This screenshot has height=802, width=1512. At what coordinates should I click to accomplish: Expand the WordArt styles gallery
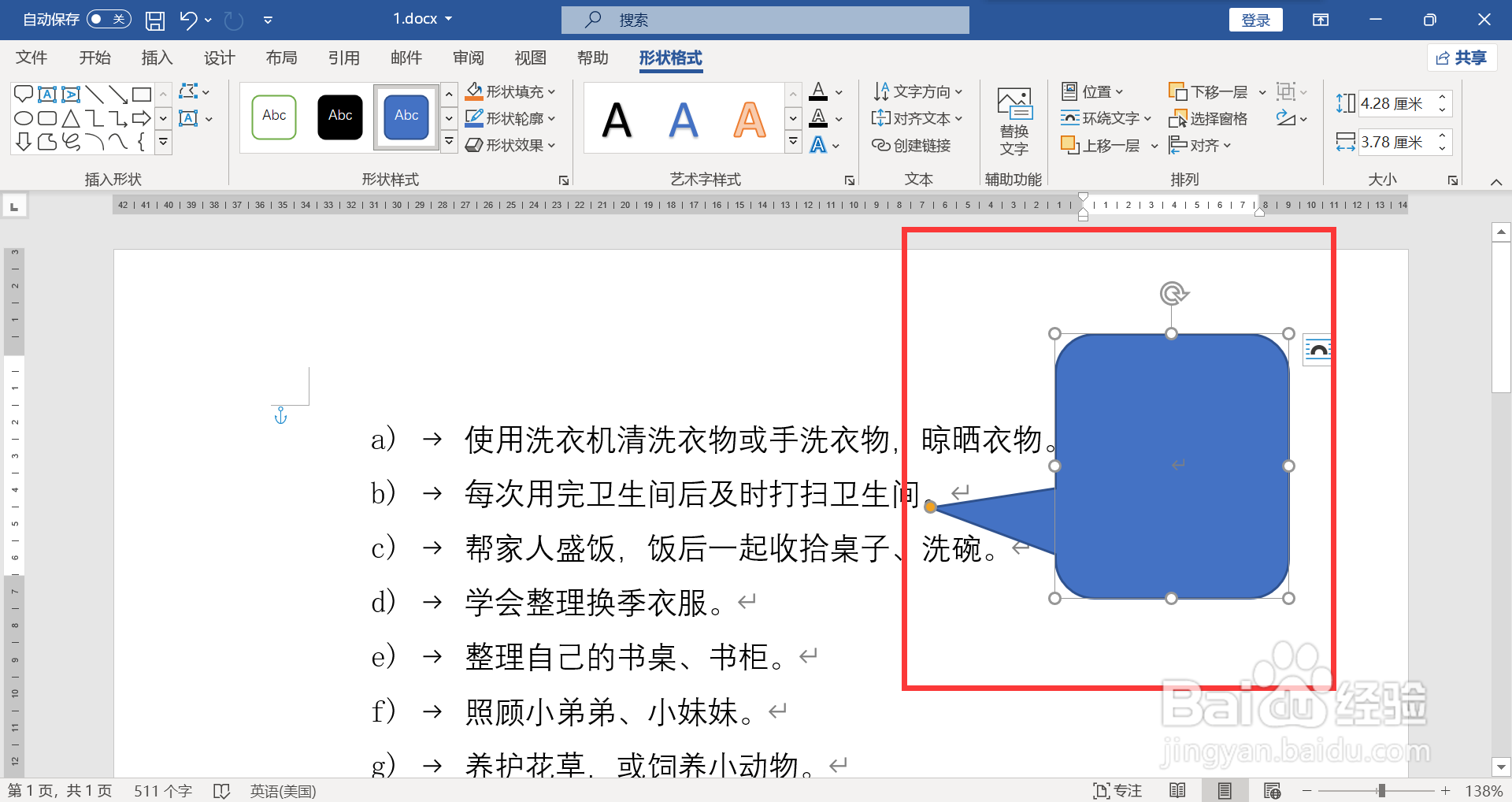click(793, 143)
